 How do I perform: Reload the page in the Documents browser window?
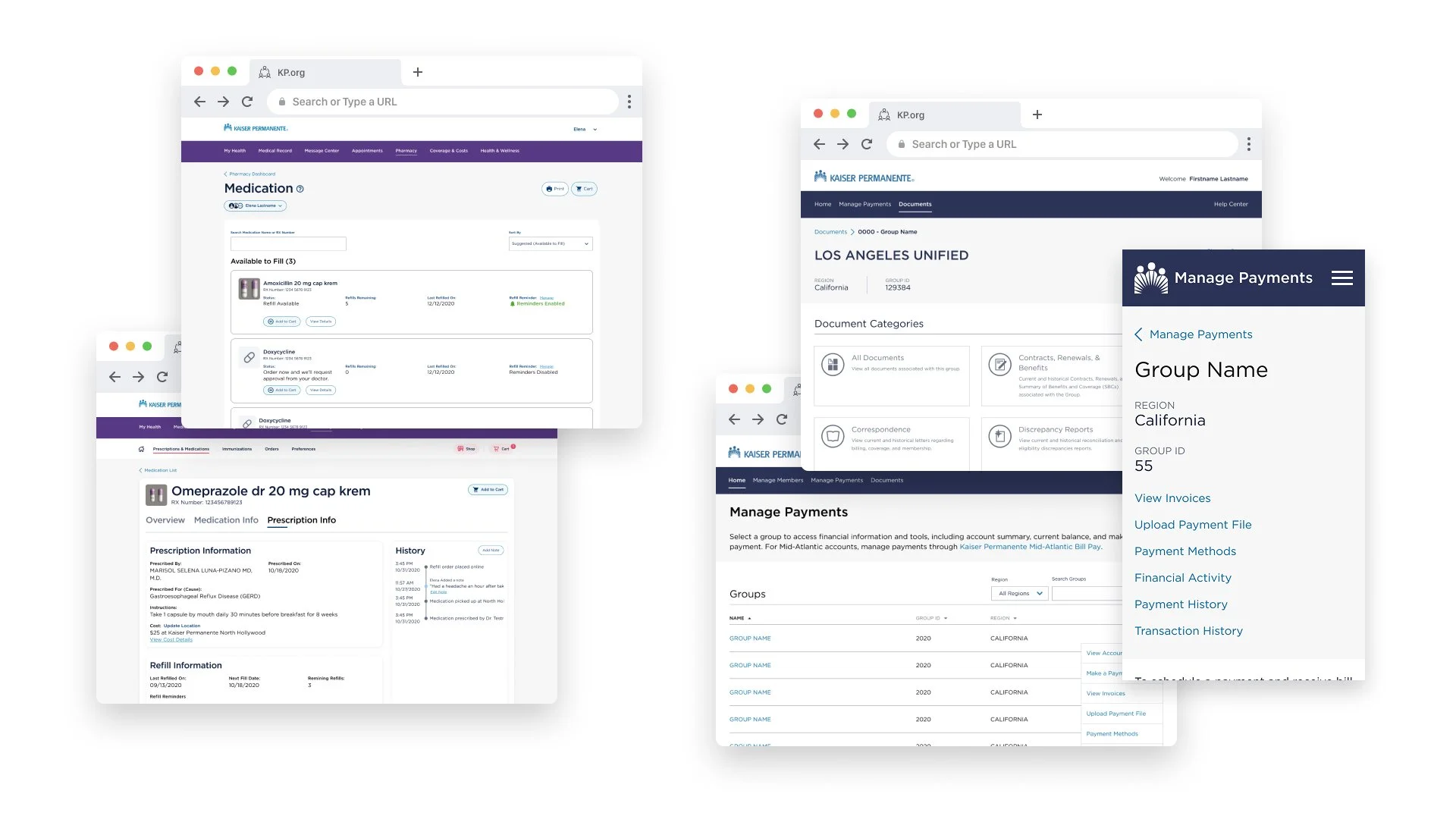(867, 144)
